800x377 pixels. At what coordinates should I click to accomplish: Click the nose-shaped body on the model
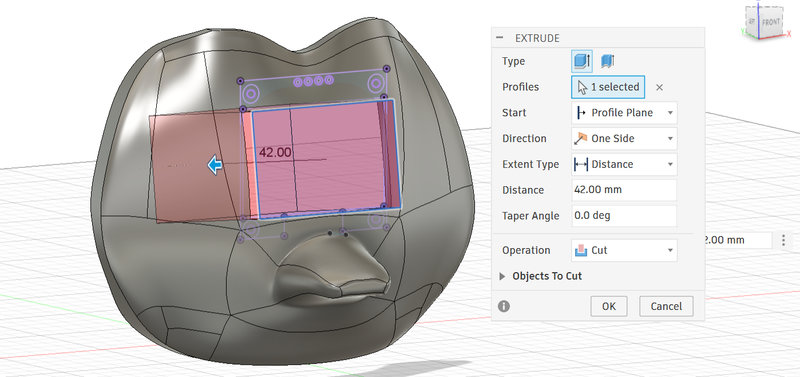tap(333, 270)
